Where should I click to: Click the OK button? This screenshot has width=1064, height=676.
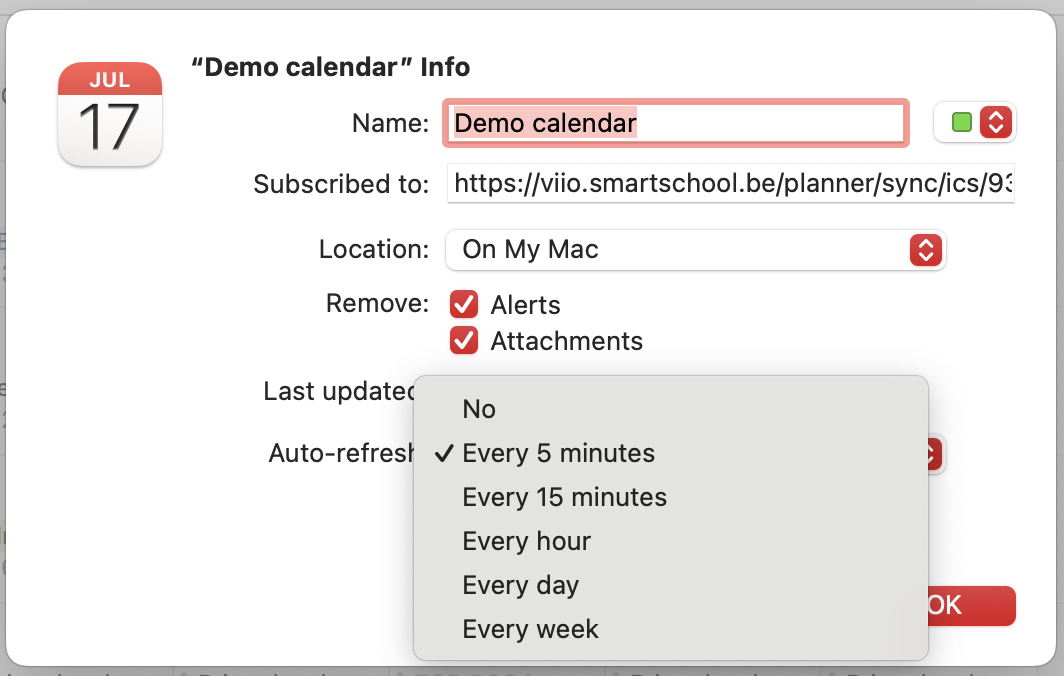(971, 605)
